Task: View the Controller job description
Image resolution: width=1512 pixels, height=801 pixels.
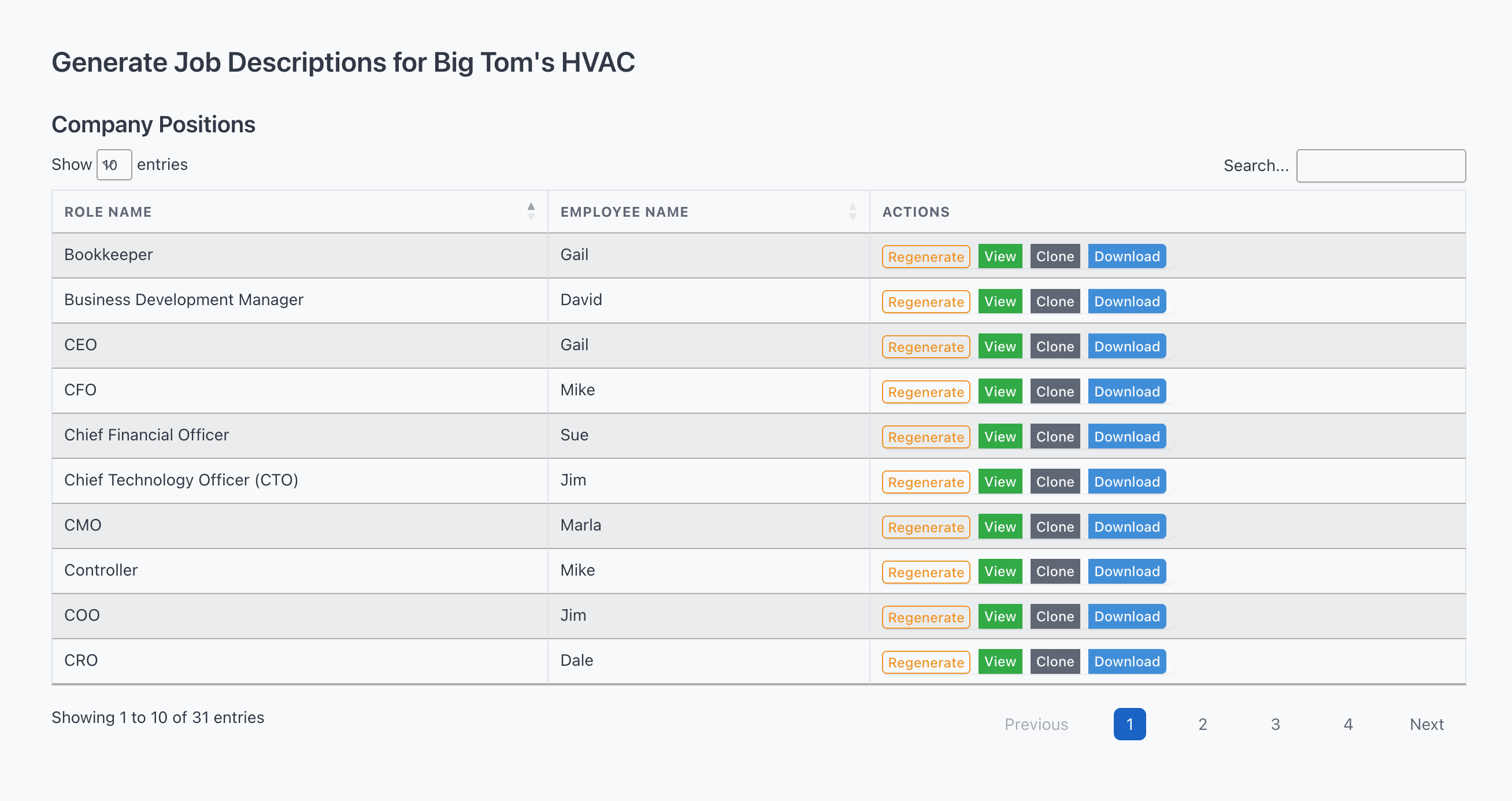Action: click(x=999, y=572)
